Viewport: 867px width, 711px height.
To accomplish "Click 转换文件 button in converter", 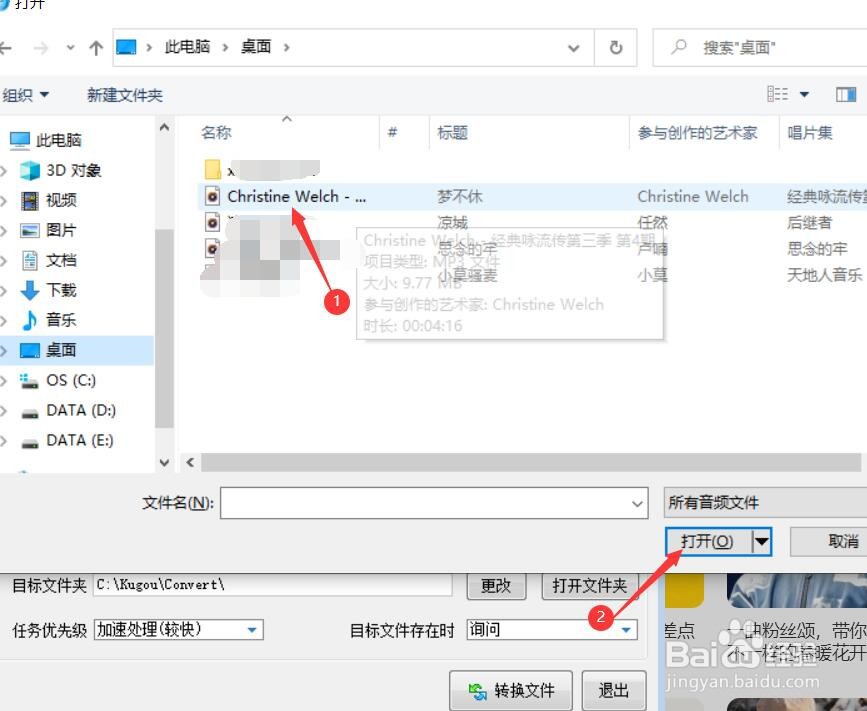I will click(x=511, y=691).
